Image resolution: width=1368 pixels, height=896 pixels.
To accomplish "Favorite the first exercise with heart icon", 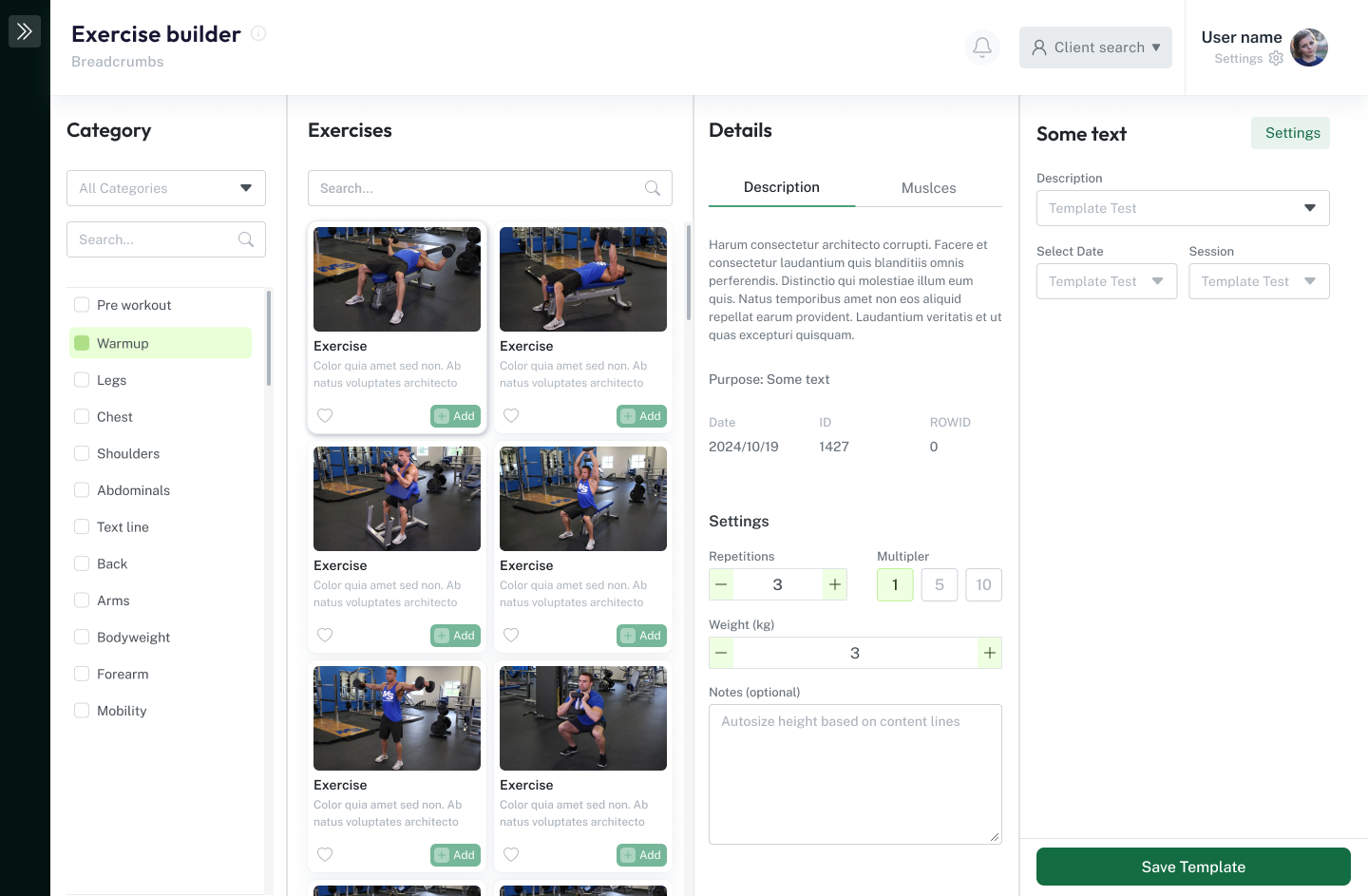I will [325, 416].
